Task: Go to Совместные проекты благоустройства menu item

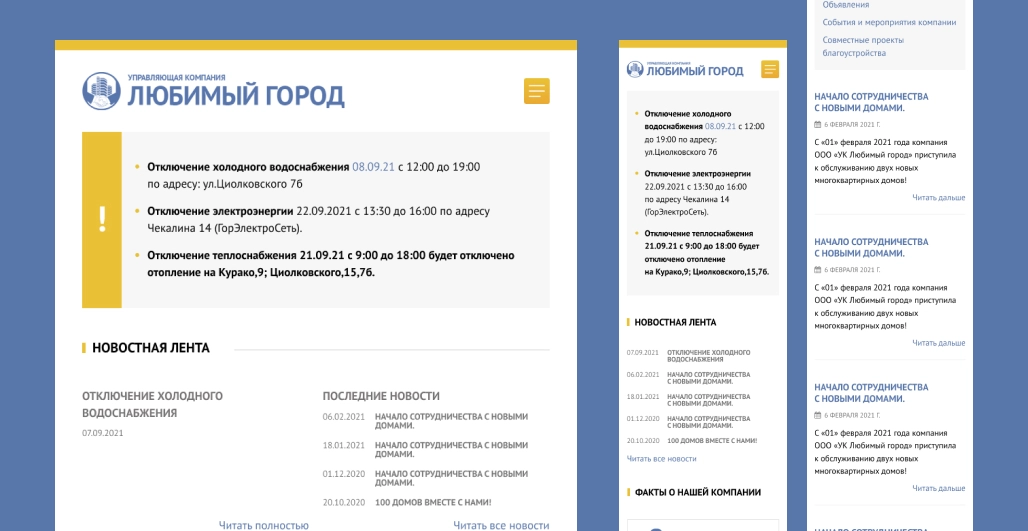Action: click(x=862, y=46)
